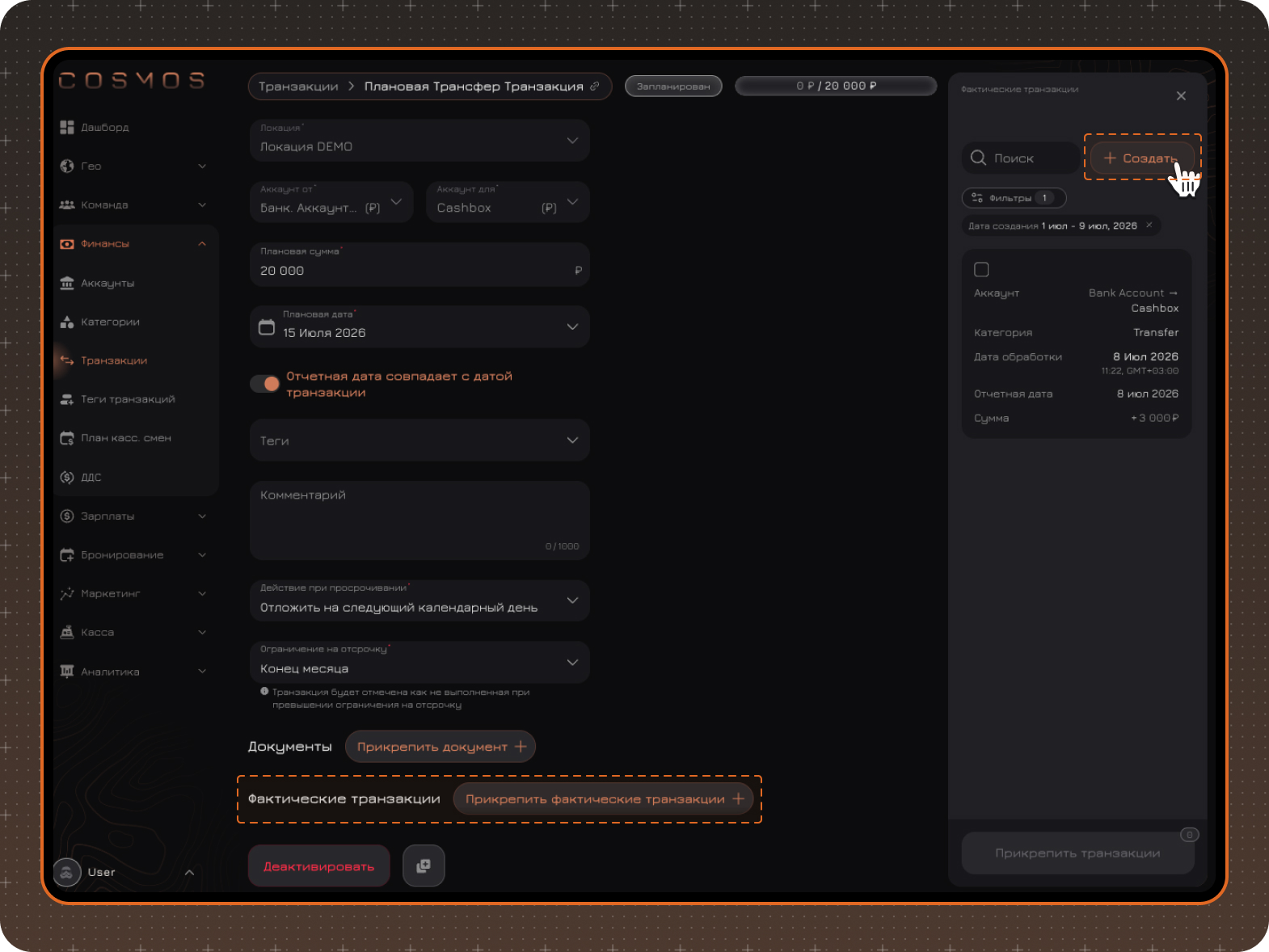
Task: Click the Комментарий text area
Action: [419, 520]
